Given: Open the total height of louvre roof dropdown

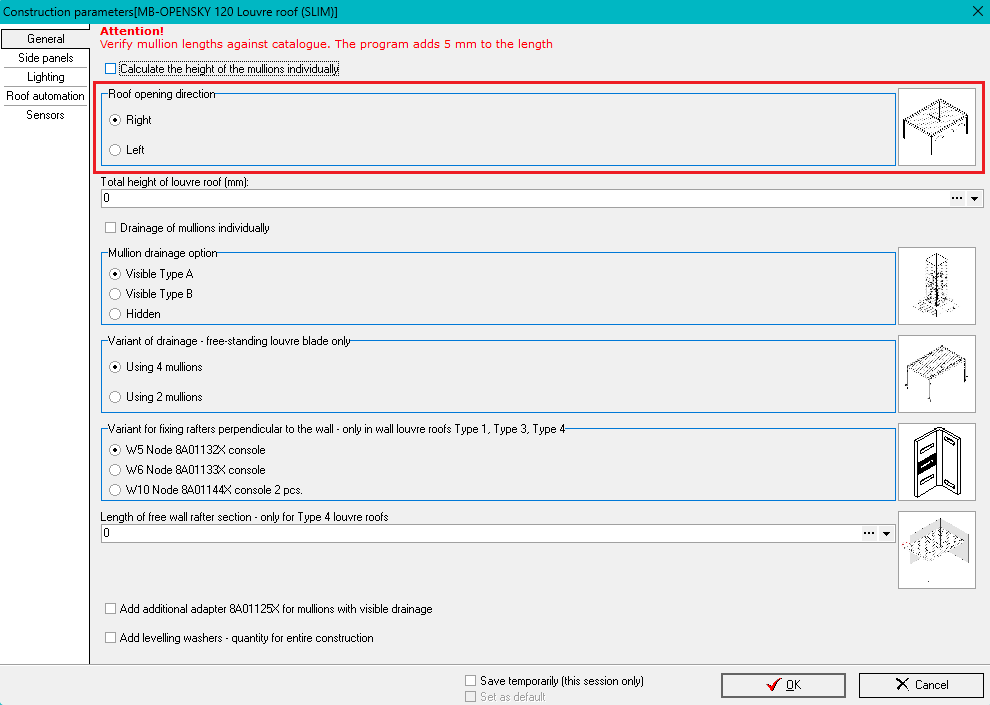Looking at the screenshot, I should coord(975,199).
